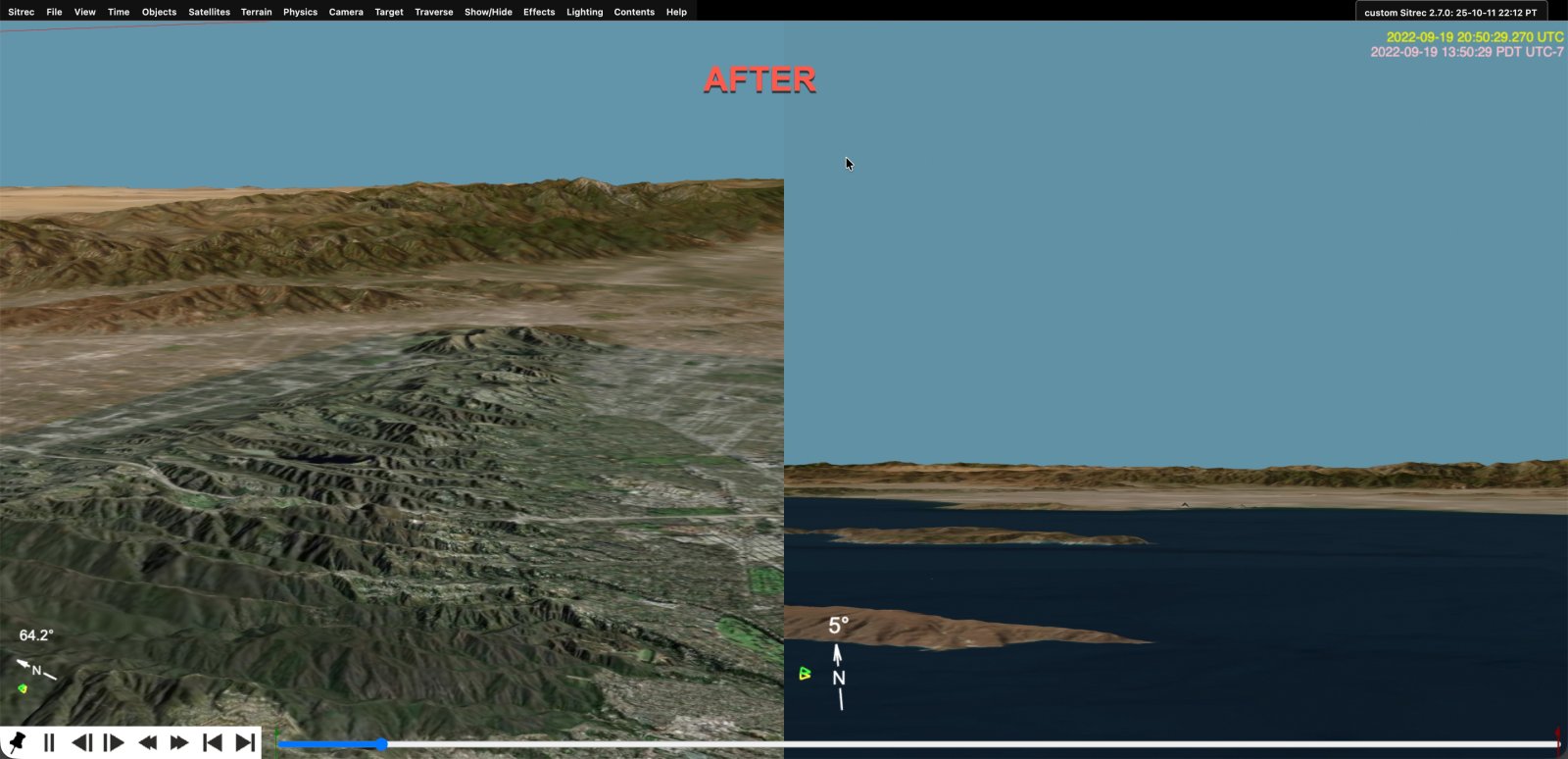Jump to the first frame

click(x=212, y=742)
